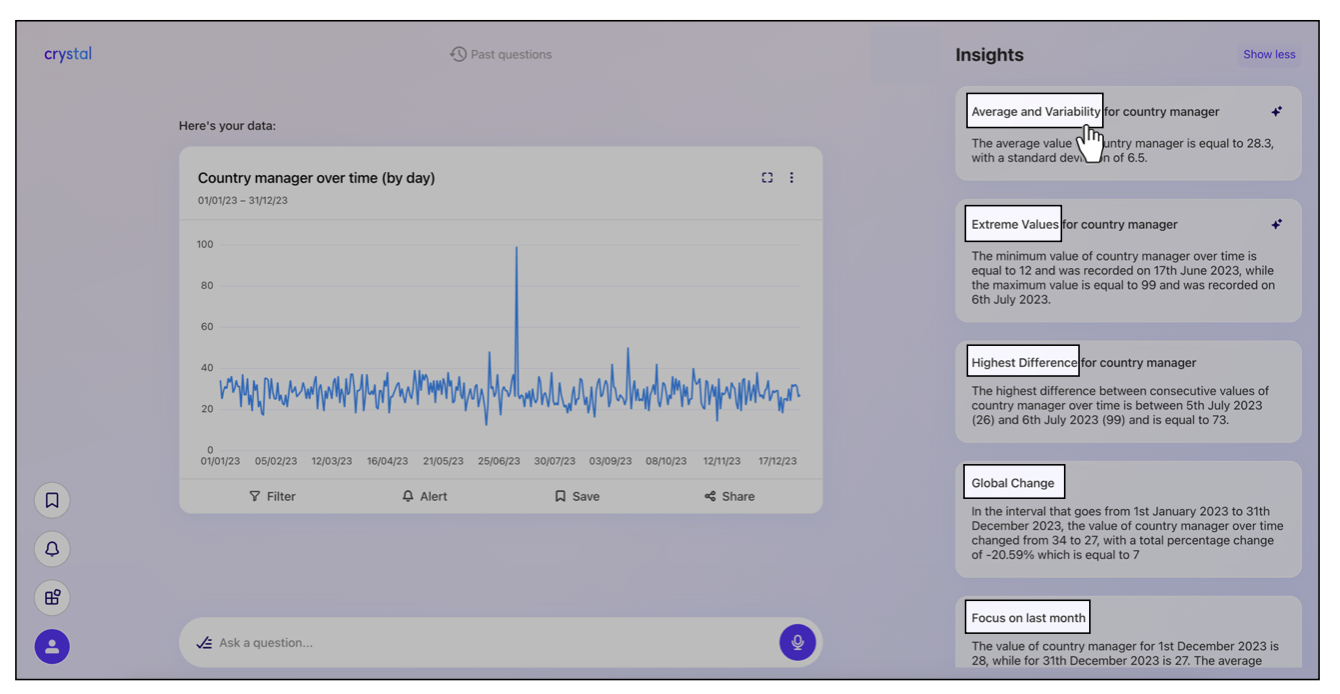The width and height of the screenshot is (1340, 694).
Task: Save the Country manager chart
Action: click(x=577, y=496)
